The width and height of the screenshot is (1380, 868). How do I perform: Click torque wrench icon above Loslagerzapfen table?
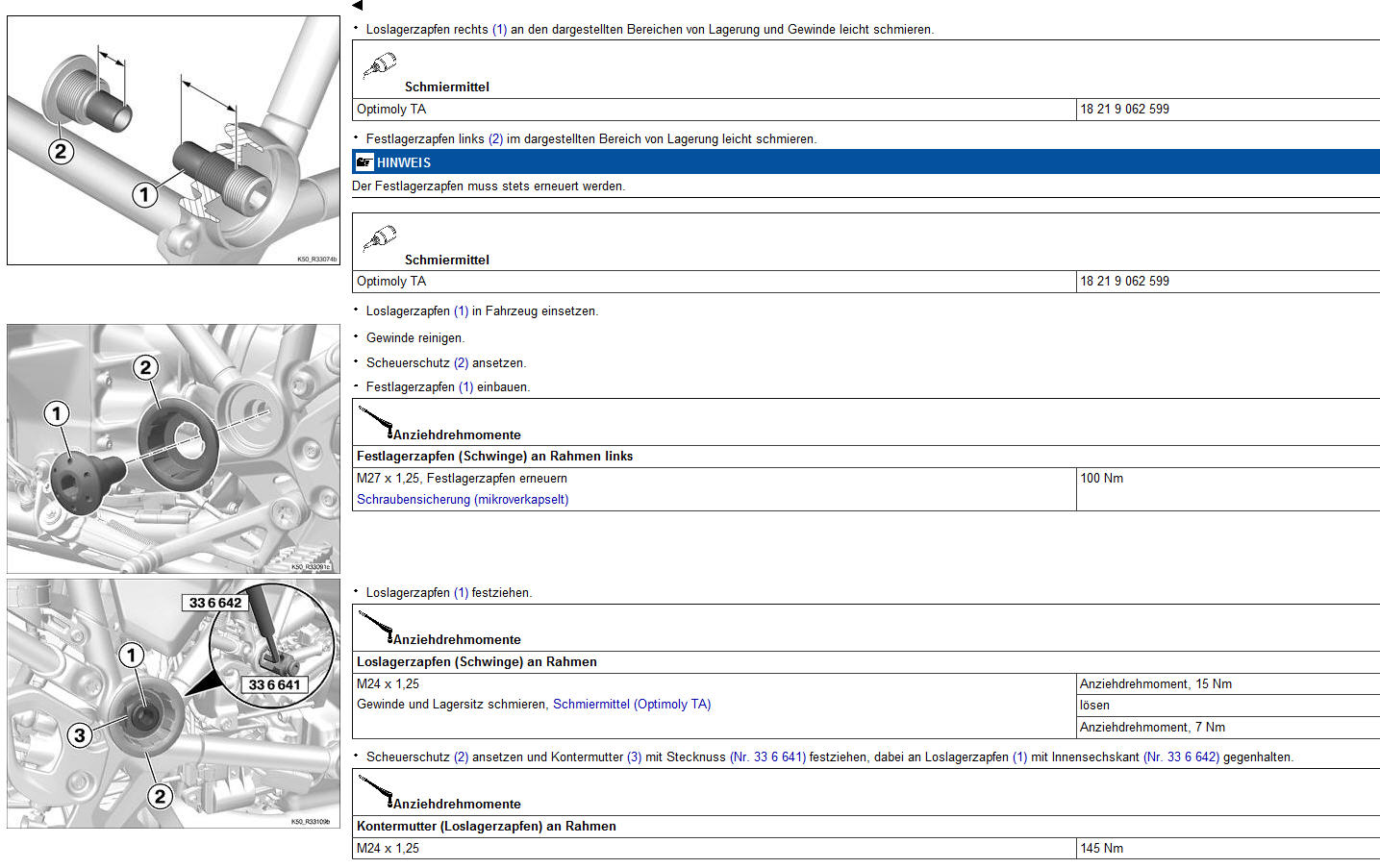[375, 627]
